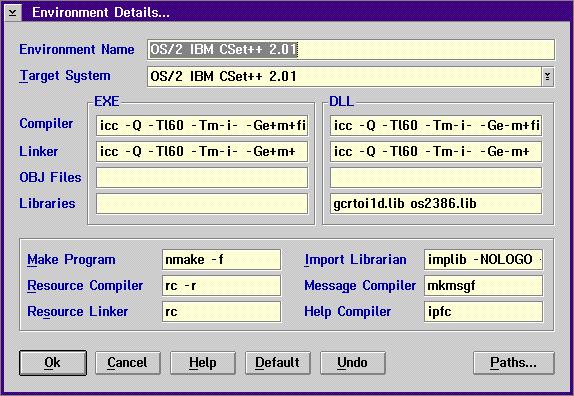Screen dimensions: 574x396
Task: Click the Resource Compiler label
Action: tap(85, 285)
